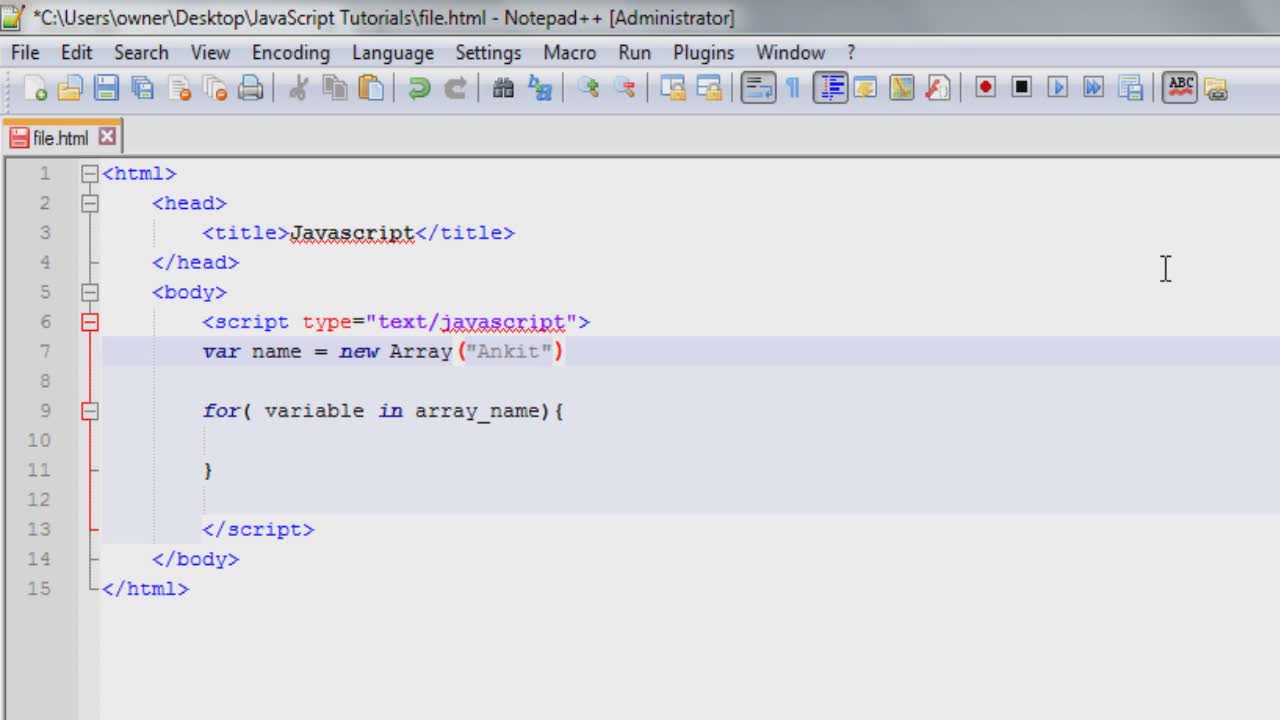Start macro recording with red dot
1280x720 pixels.
985,88
